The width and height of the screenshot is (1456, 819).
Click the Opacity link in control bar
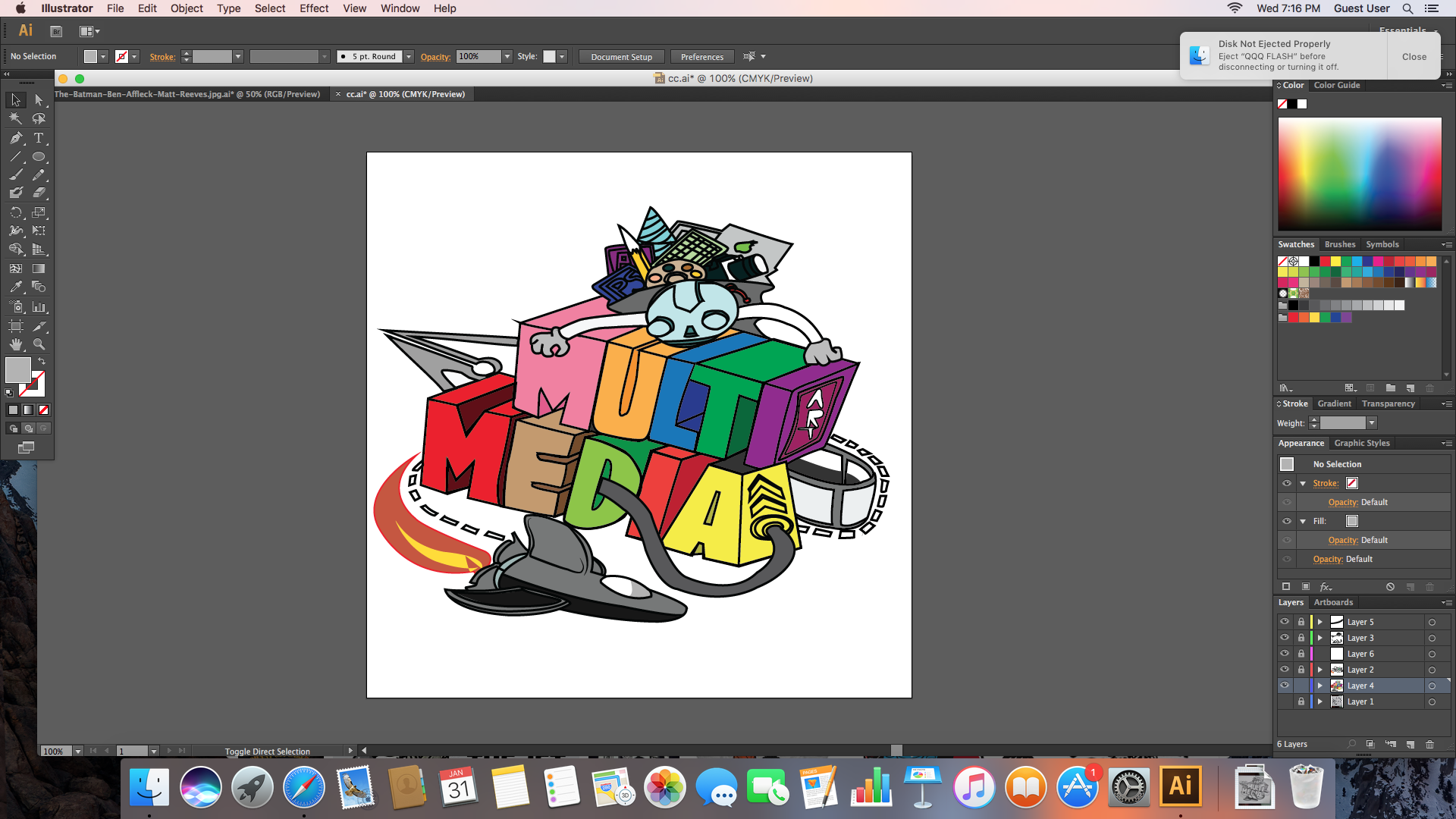[x=435, y=57]
